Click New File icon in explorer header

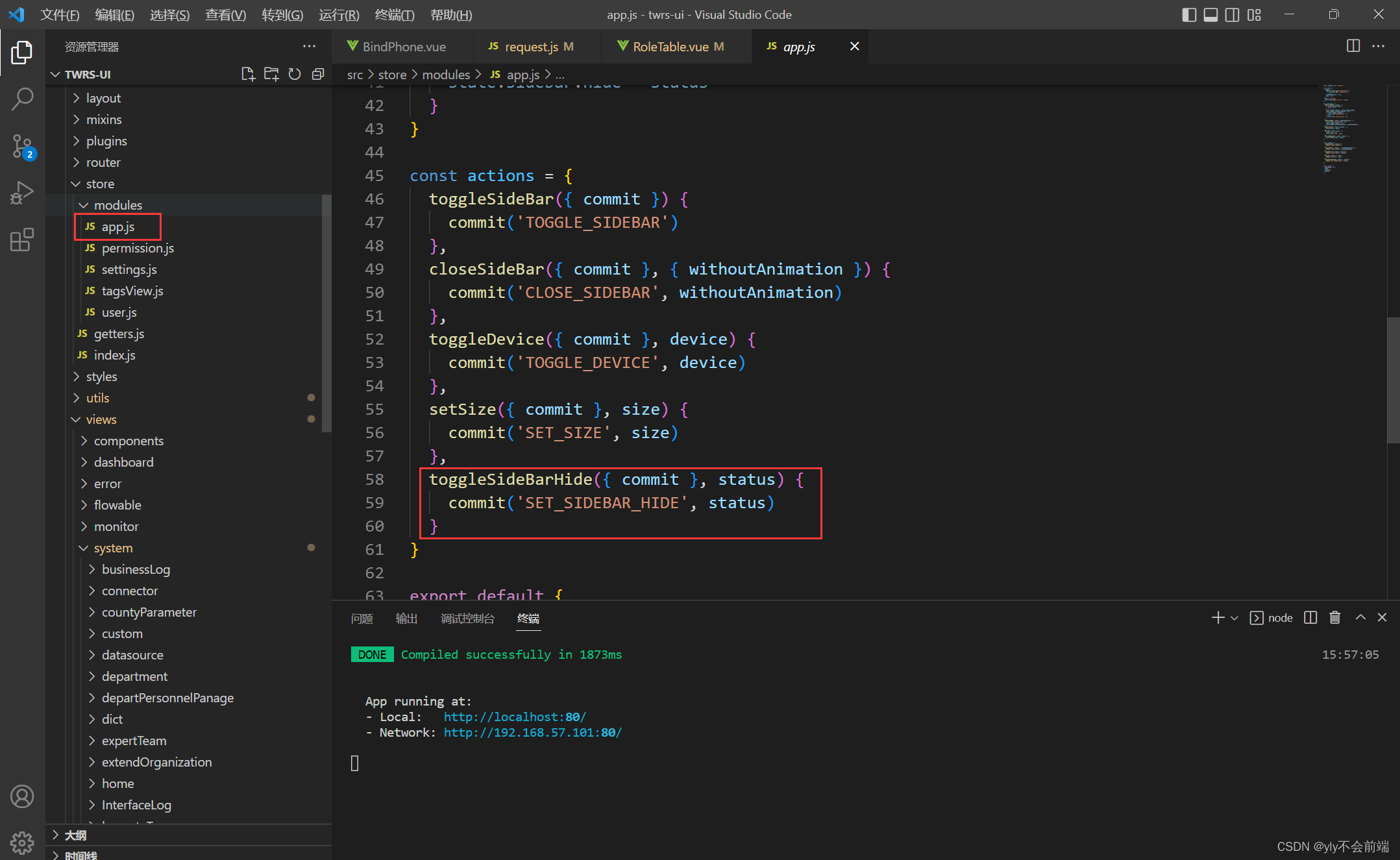248,74
